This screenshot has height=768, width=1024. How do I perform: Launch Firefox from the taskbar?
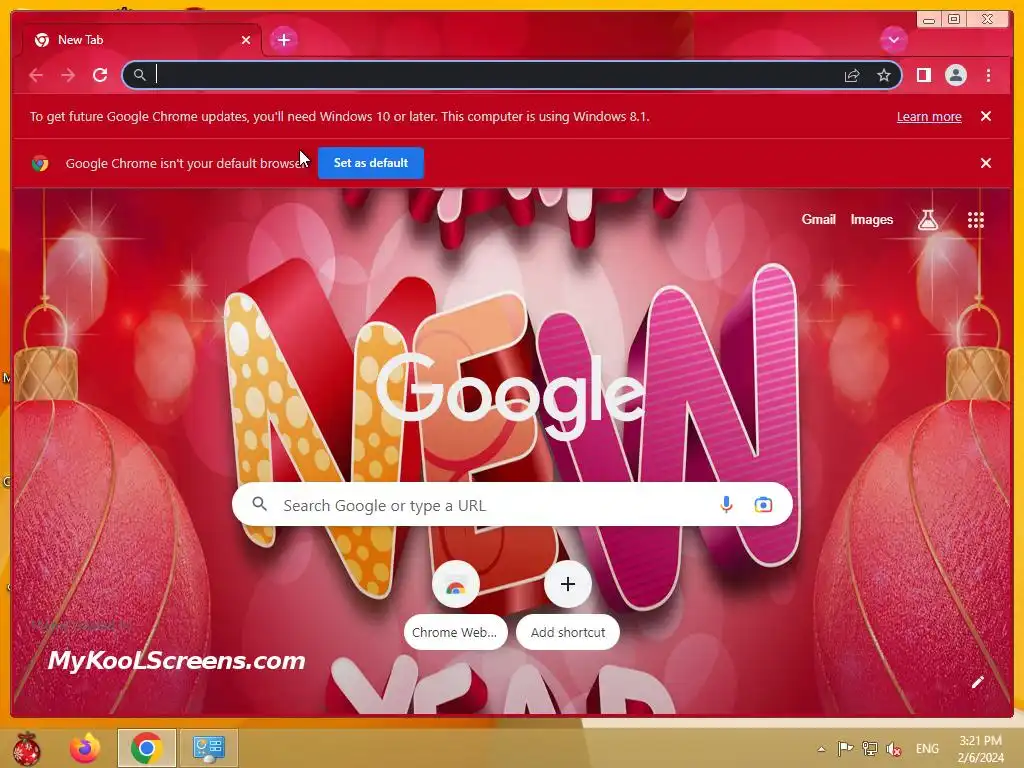(x=85, y=748)
